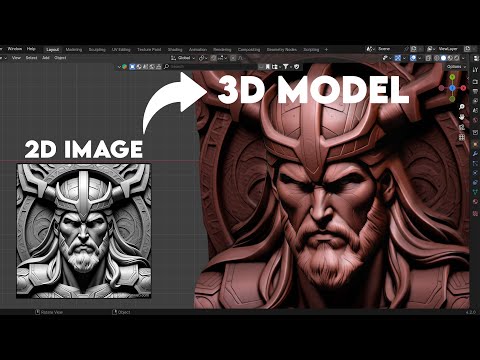Switch to the Sculpting workspace tab
The image size is (480, 360).
97,50
